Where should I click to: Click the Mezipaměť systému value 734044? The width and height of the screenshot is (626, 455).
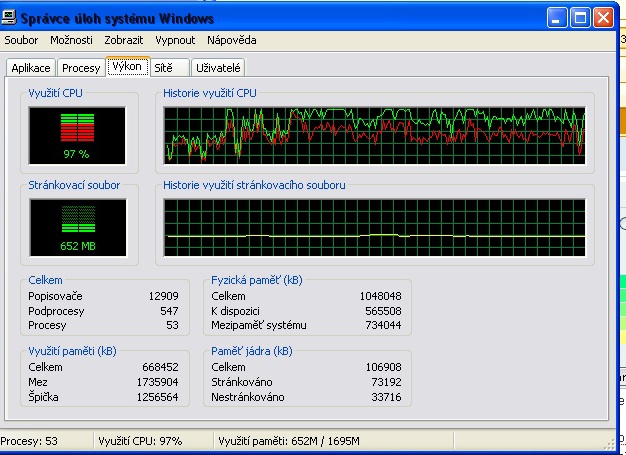(x=383, y=325)
